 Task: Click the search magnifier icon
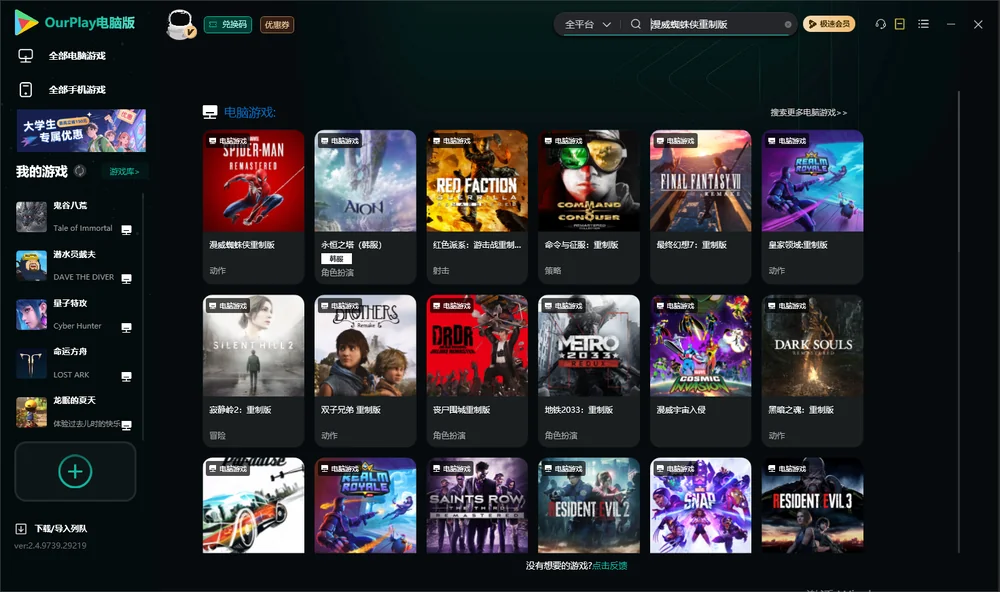pos(636,24)
